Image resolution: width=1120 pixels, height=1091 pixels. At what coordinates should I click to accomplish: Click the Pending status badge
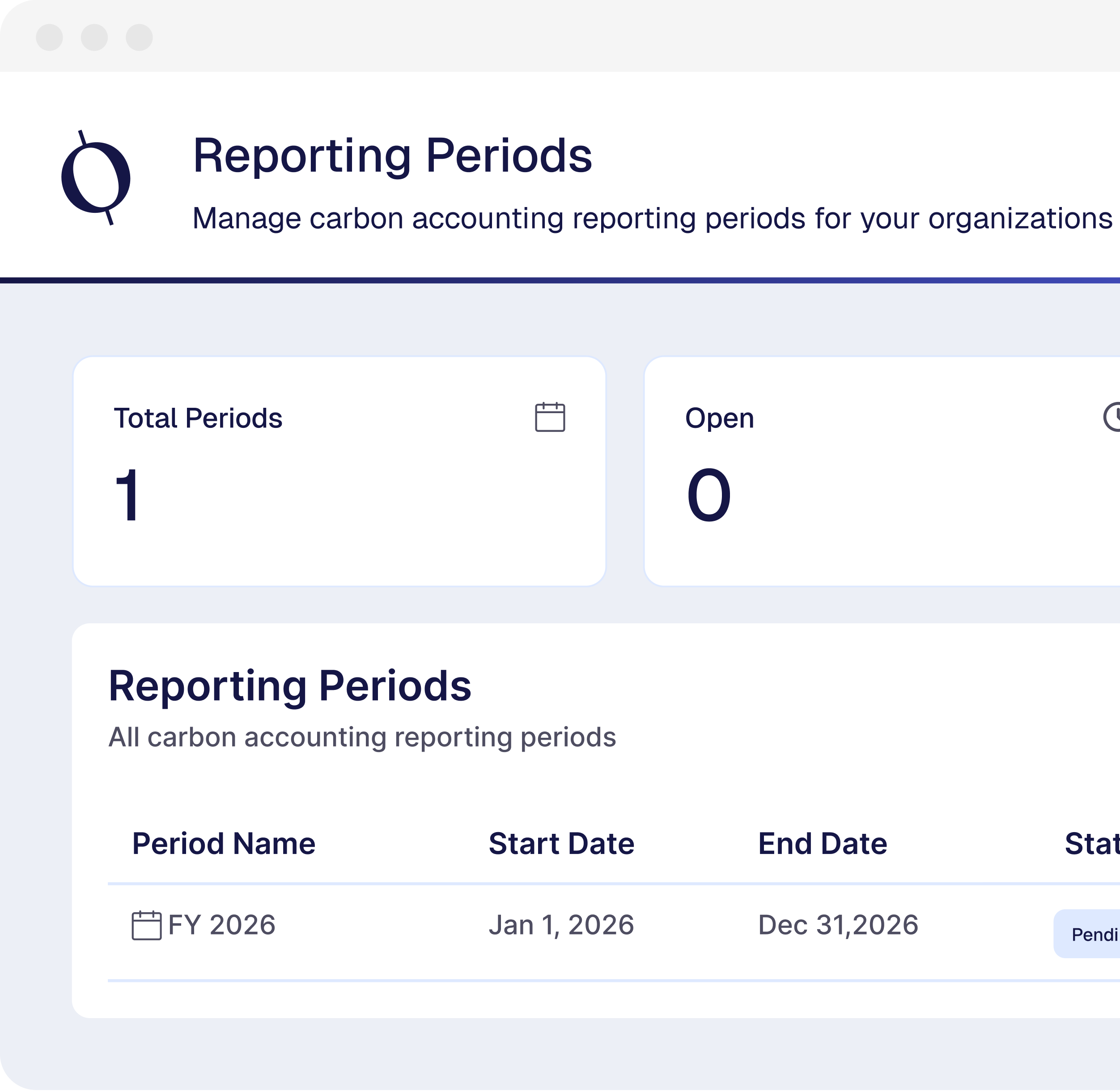1092,935
